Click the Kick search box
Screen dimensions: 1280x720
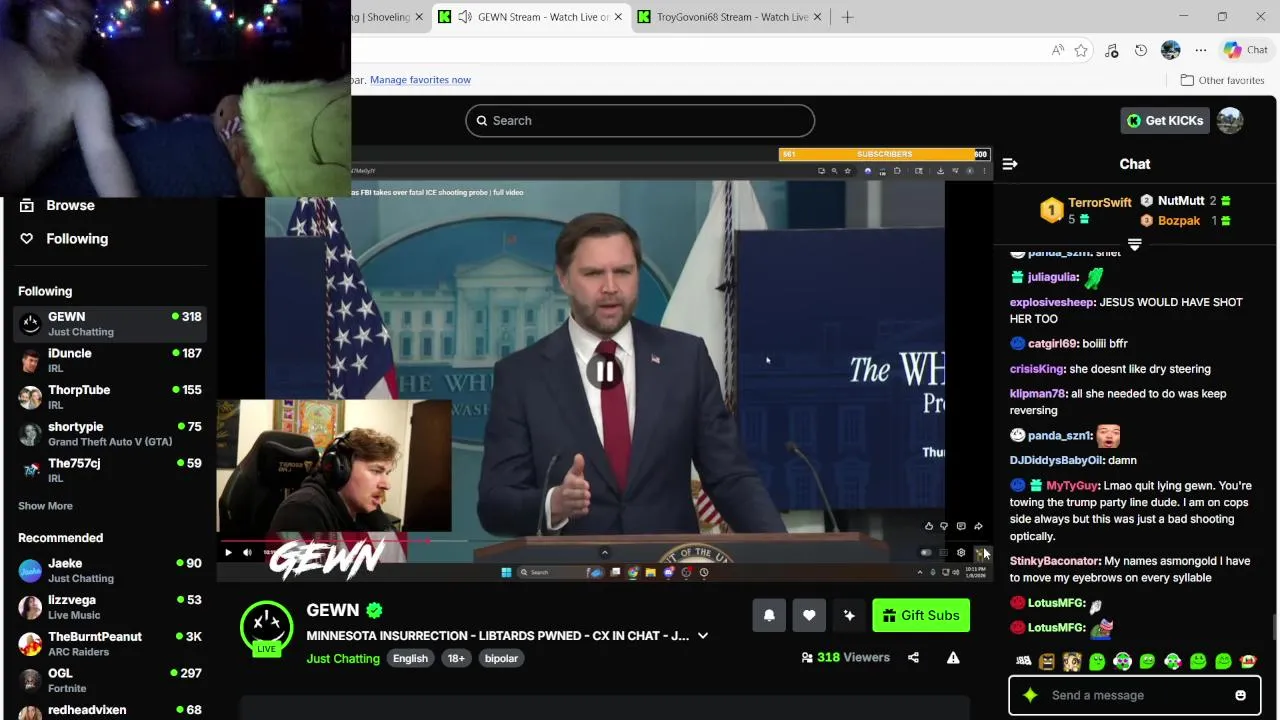click(640, 120)
